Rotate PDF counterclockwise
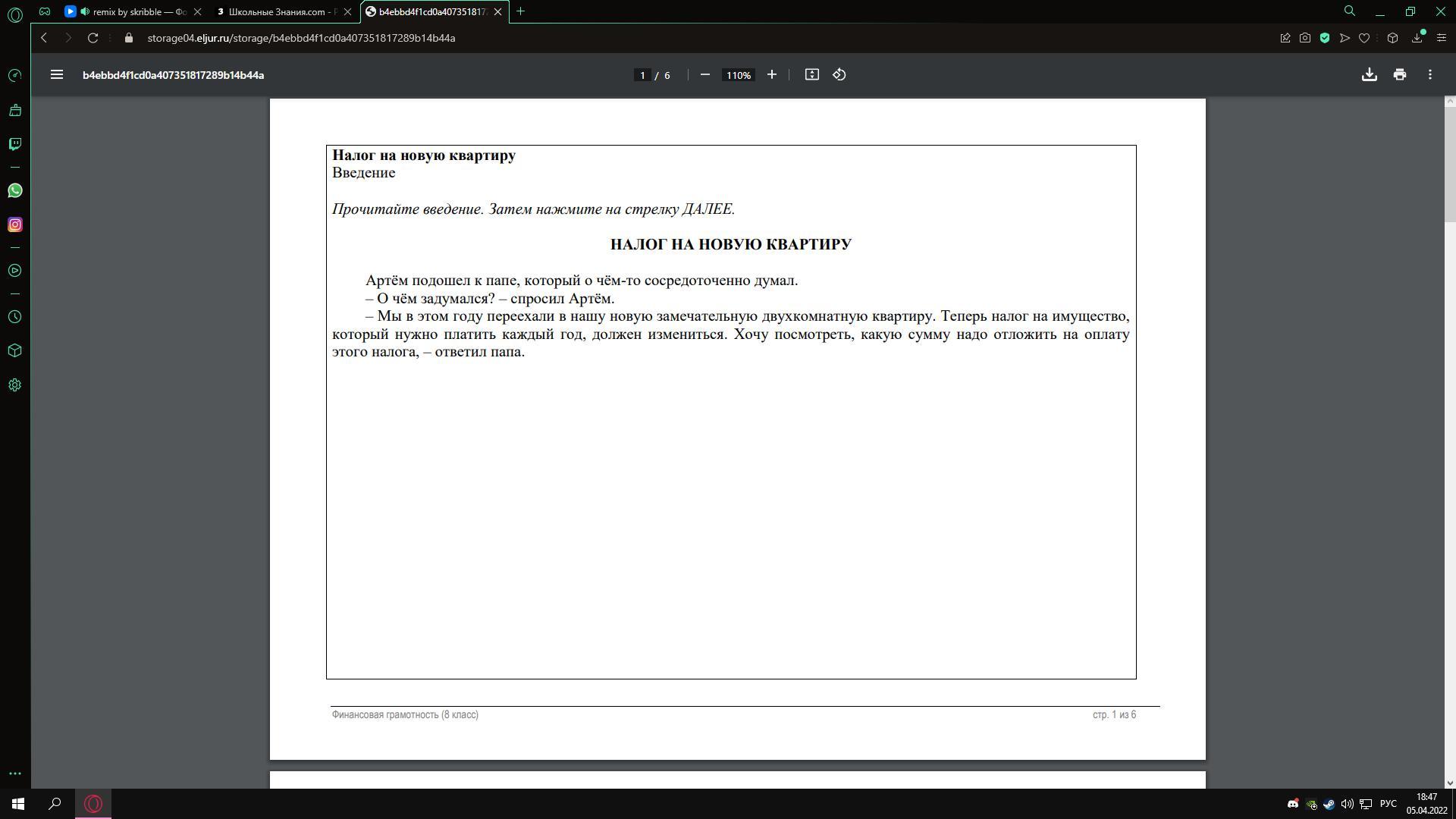 point(839,74)
